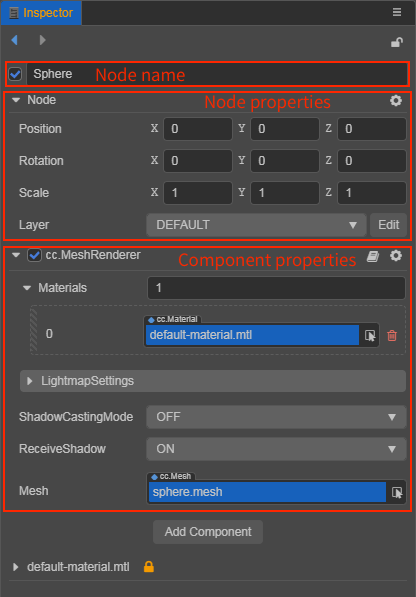Click the Add Component button
The image size is (416, 597).
[x=208, y=532]
